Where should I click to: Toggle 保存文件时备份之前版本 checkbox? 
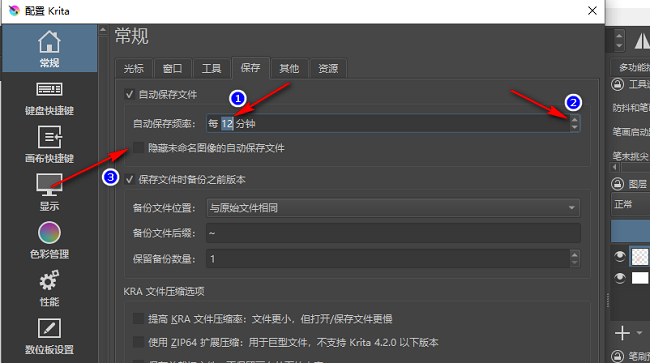tap(129, 179)
